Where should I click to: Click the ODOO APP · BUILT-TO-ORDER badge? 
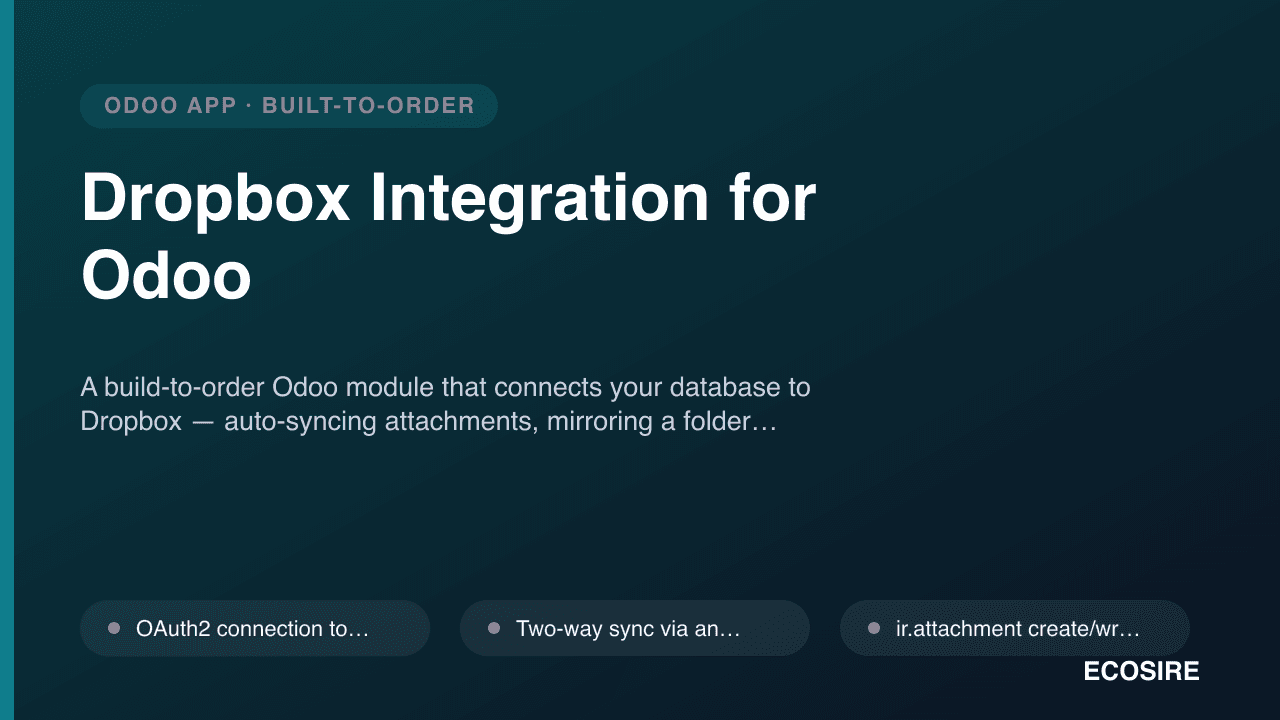click(x=289, y=106)
